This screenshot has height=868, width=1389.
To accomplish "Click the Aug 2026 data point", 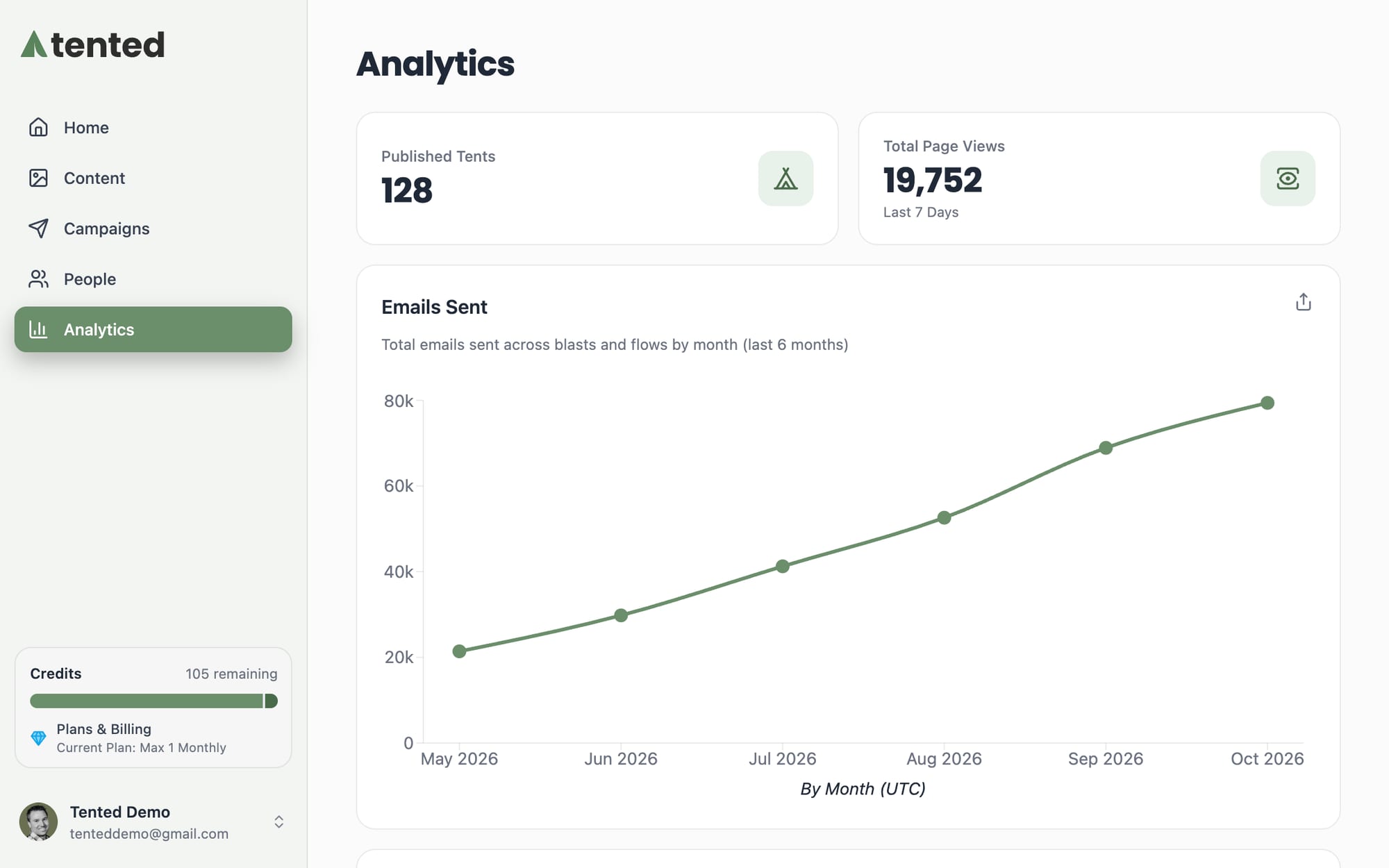I will [944, 517].
